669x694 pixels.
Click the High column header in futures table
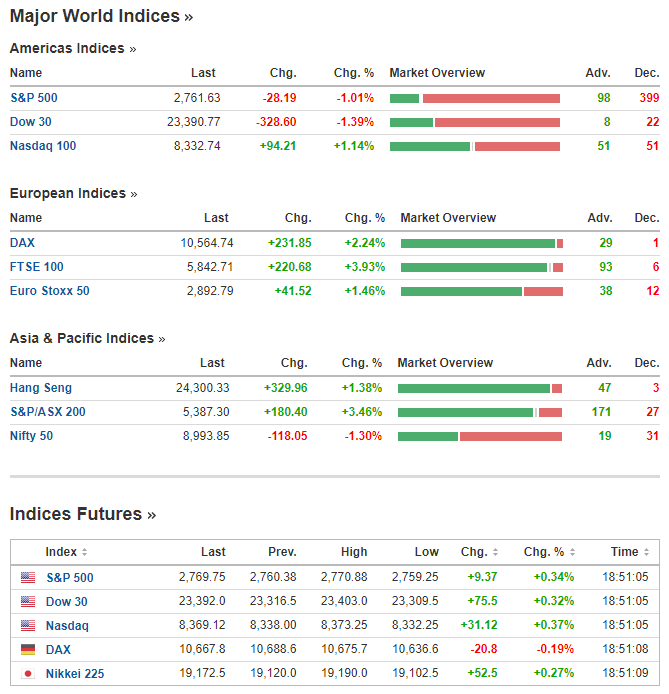pyautogui.click(x=354, y=552)
